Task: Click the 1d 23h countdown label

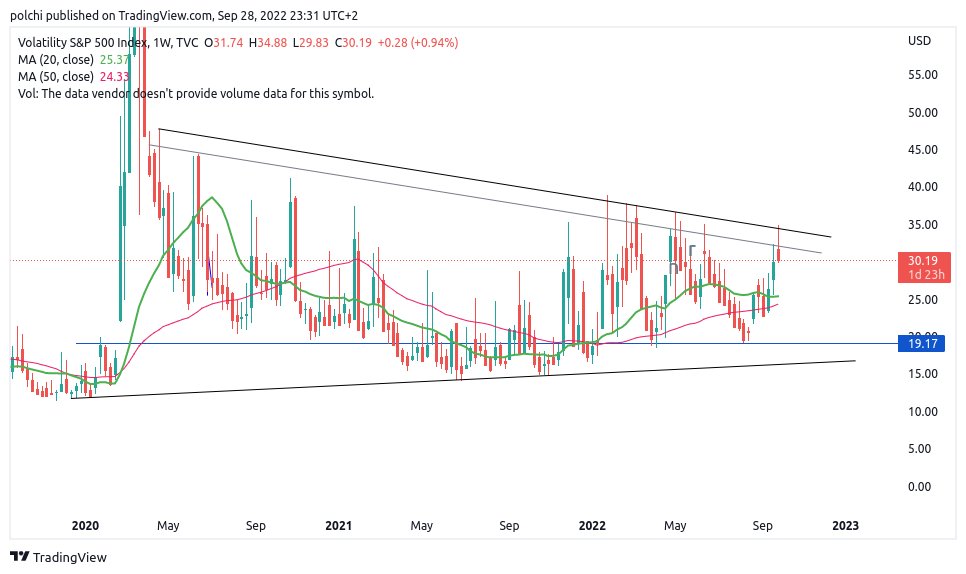Action: [926, 275]
